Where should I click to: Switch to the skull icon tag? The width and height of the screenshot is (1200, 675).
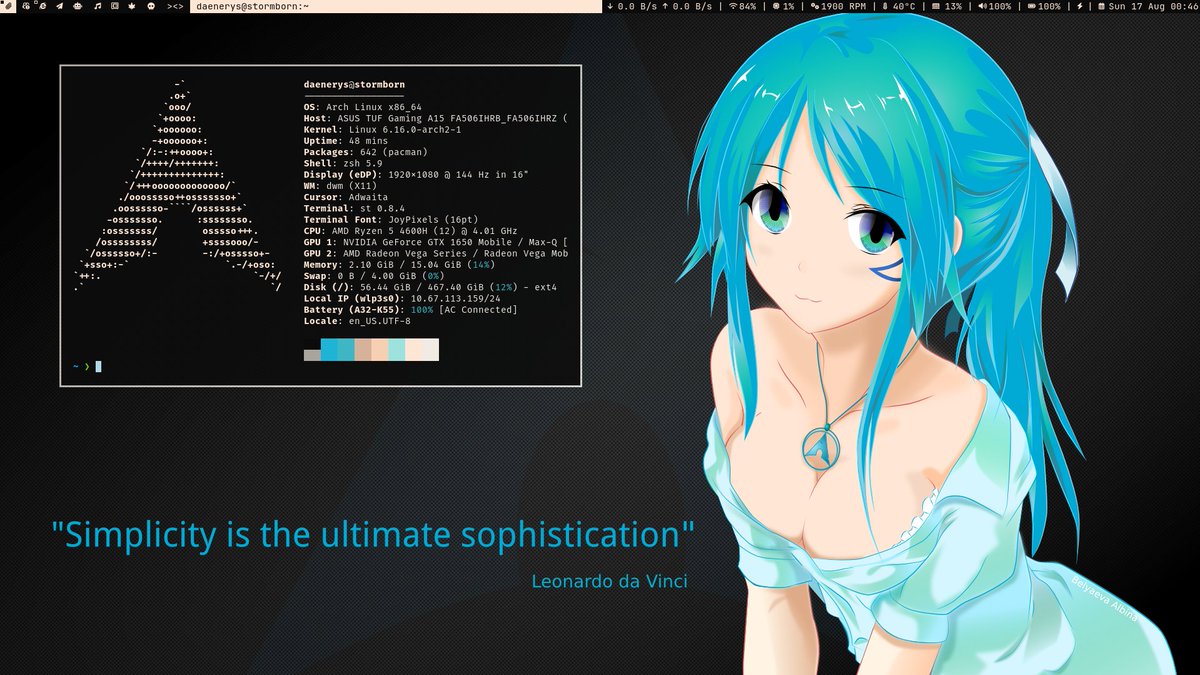(x=150, y=6)
